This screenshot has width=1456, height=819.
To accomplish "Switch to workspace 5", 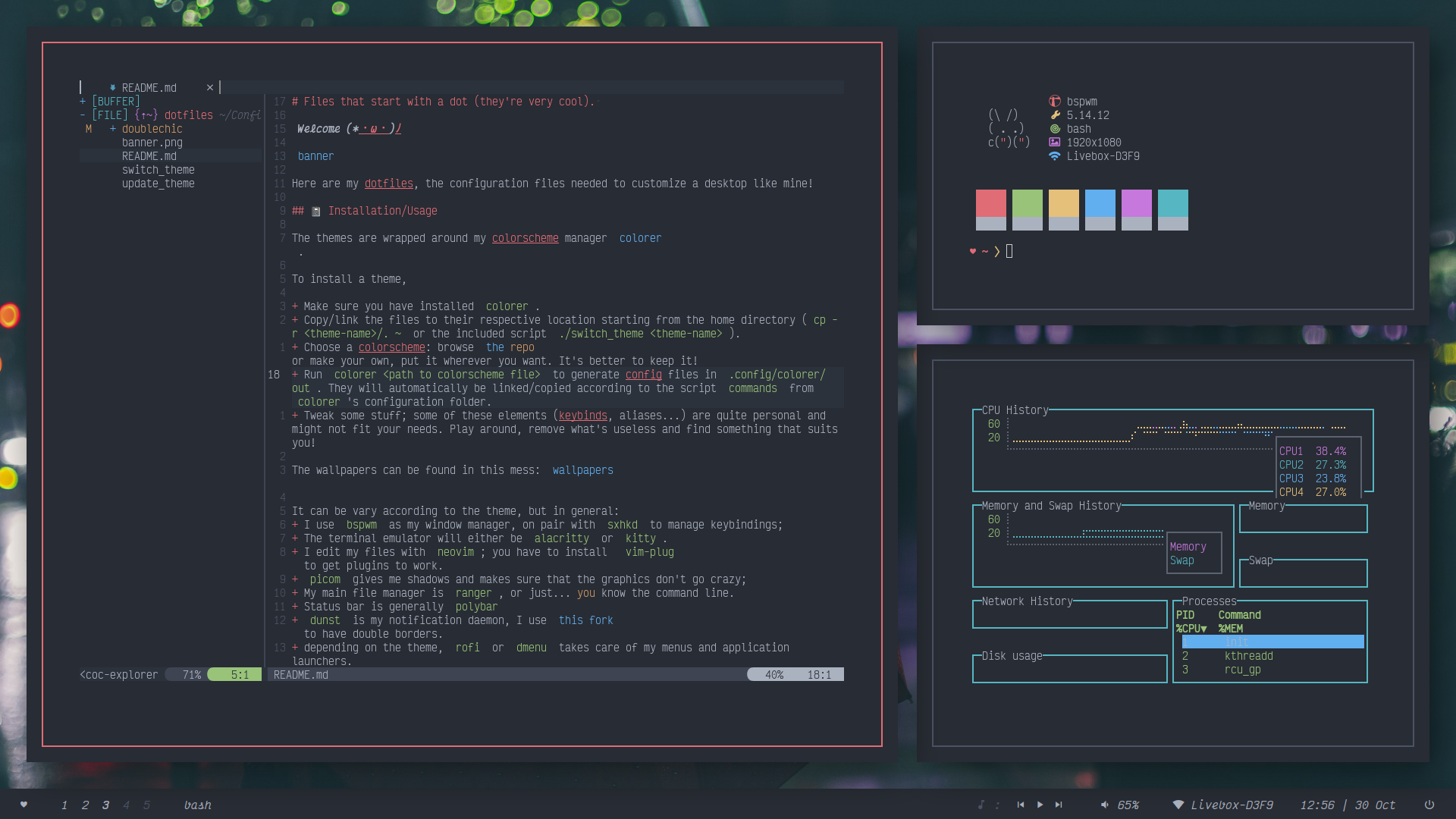I will pyautogui.click(x=146, y=805).
